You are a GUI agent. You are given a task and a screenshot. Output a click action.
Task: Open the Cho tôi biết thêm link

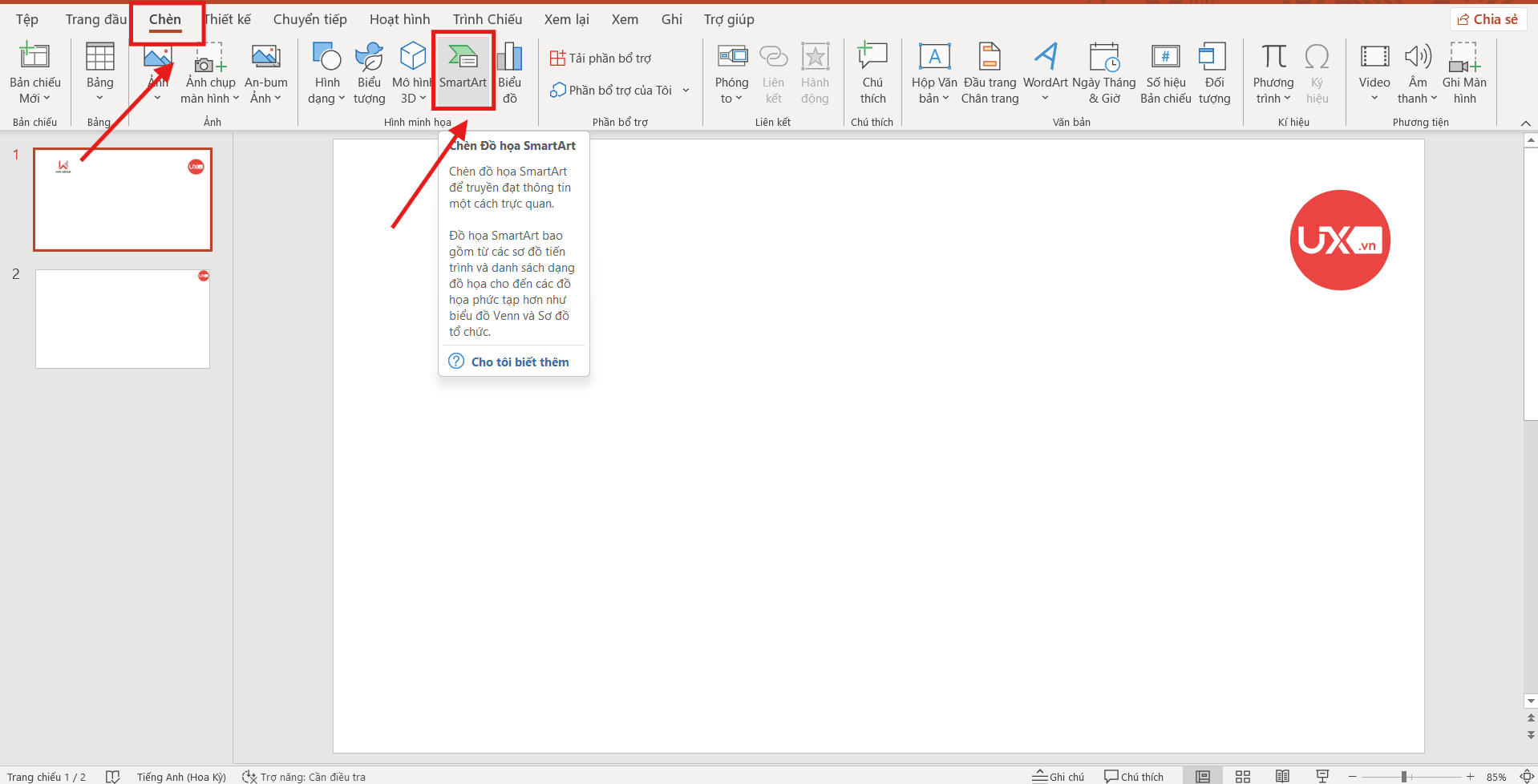520,362
